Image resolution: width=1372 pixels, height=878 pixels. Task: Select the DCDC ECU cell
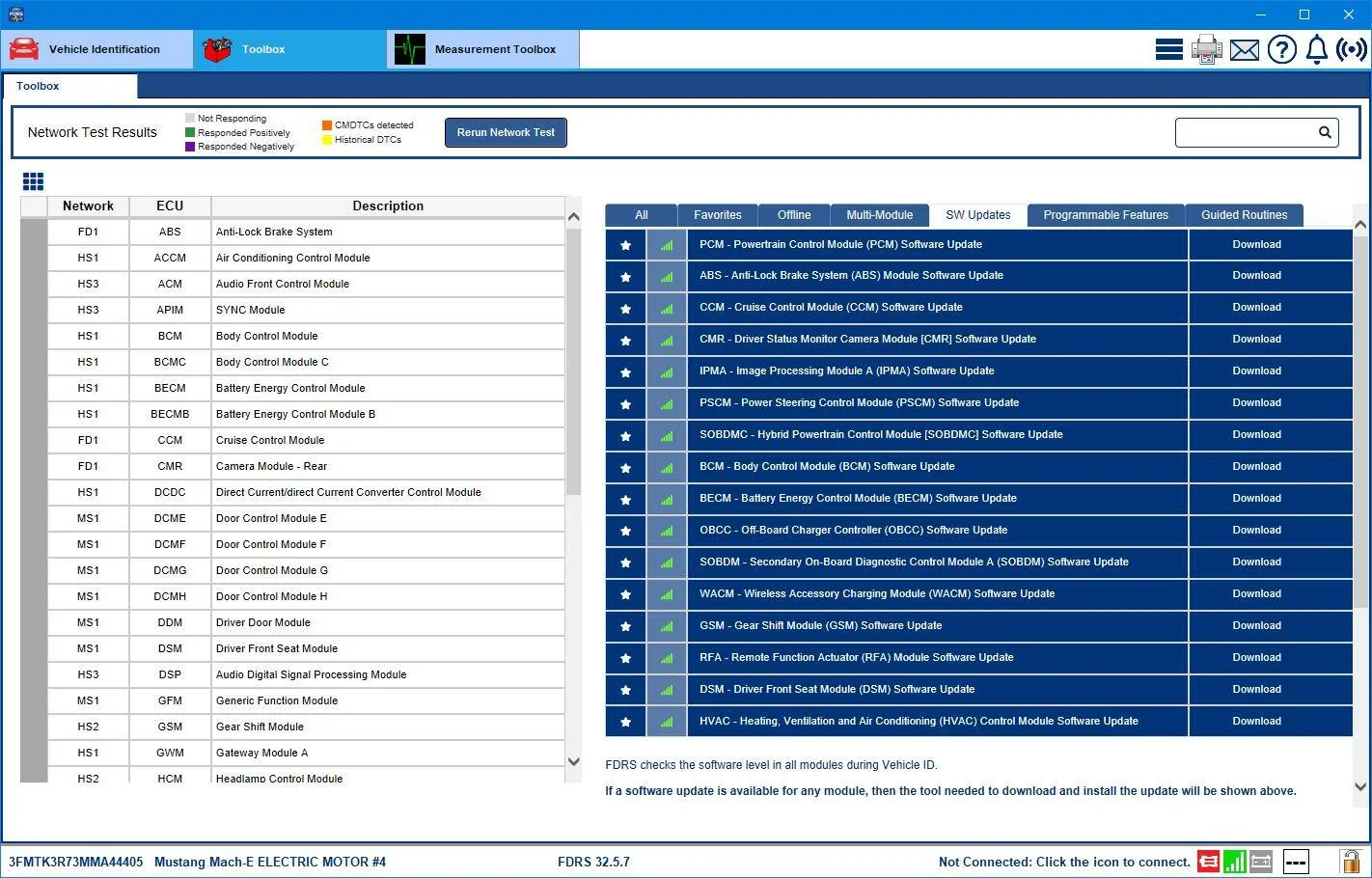(170, 492)
